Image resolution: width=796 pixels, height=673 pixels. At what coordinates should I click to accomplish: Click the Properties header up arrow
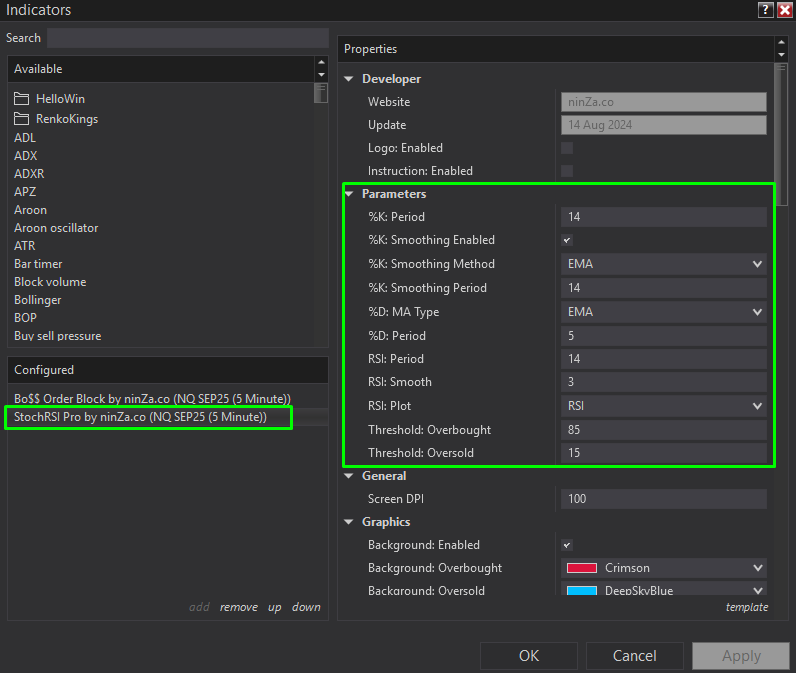pyautogui.click(x=781, y=42)
